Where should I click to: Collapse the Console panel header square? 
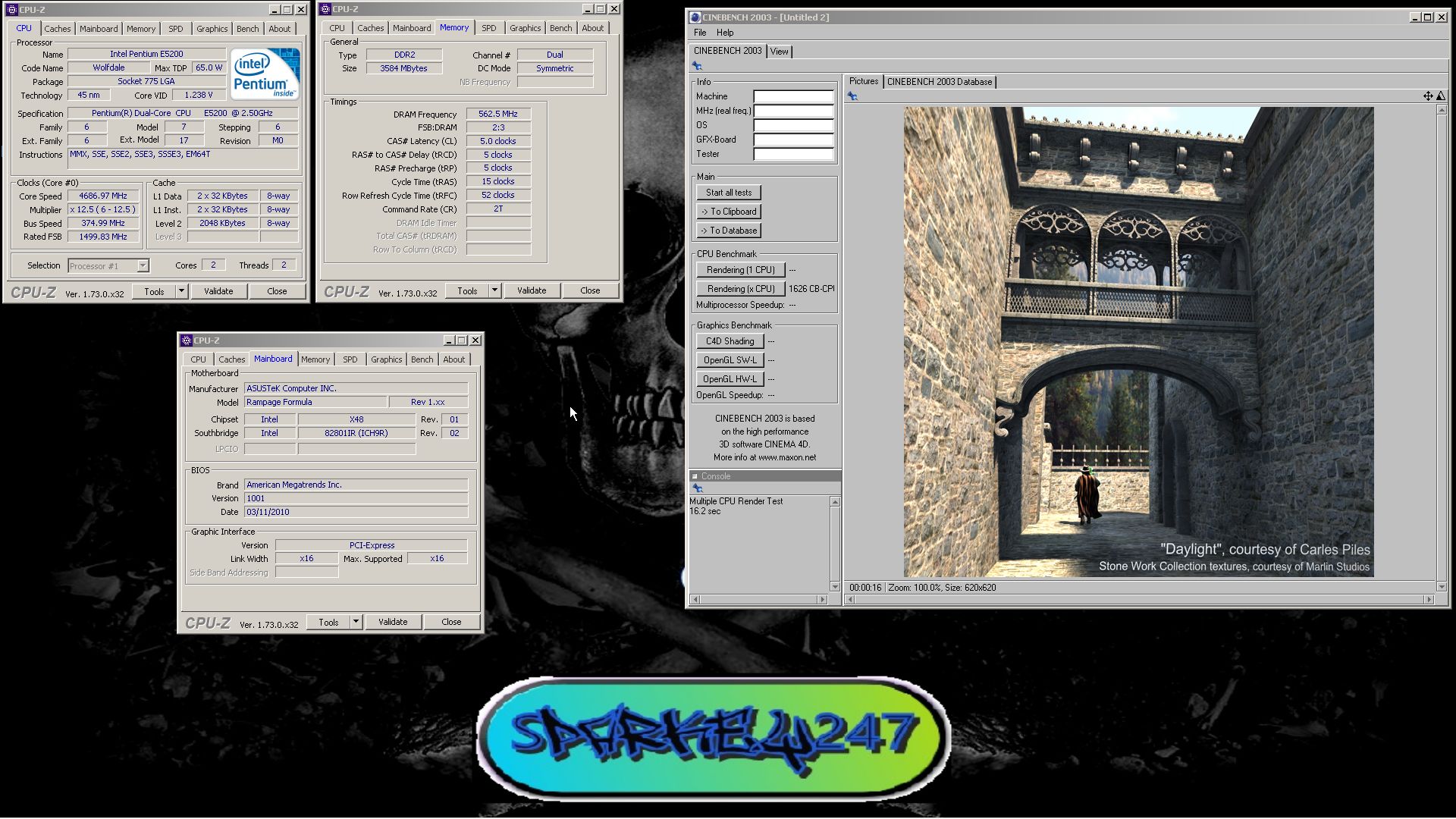coord(695,476)
